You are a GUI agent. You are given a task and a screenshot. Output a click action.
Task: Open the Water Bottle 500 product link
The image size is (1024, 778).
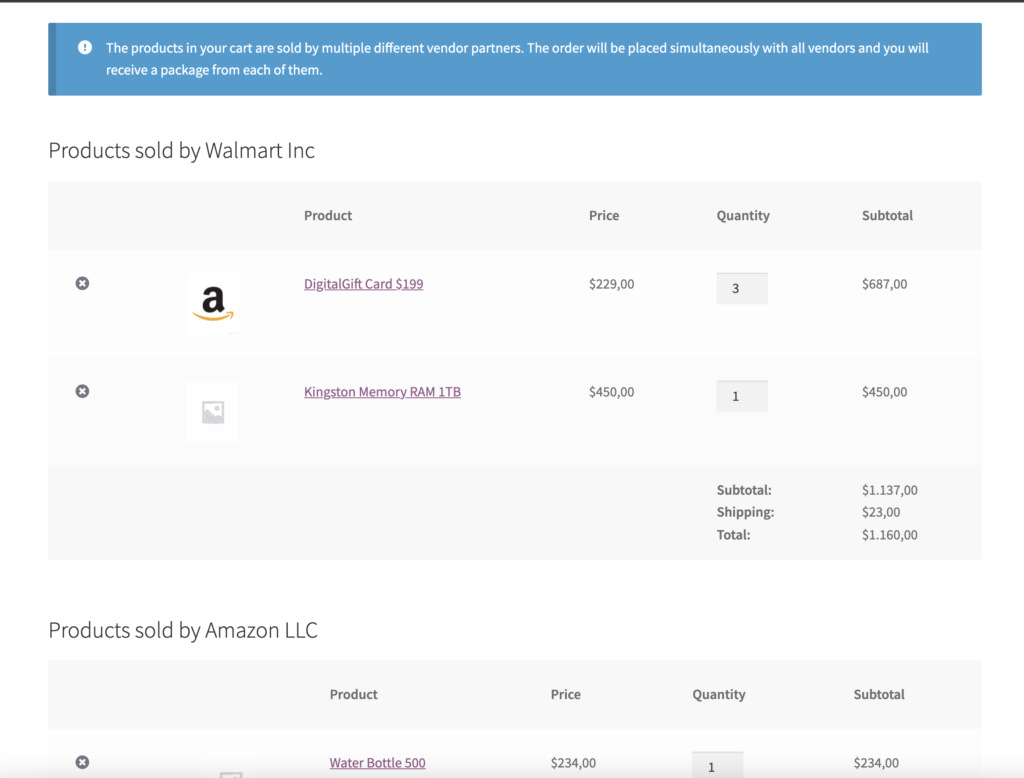coord(377,762)
